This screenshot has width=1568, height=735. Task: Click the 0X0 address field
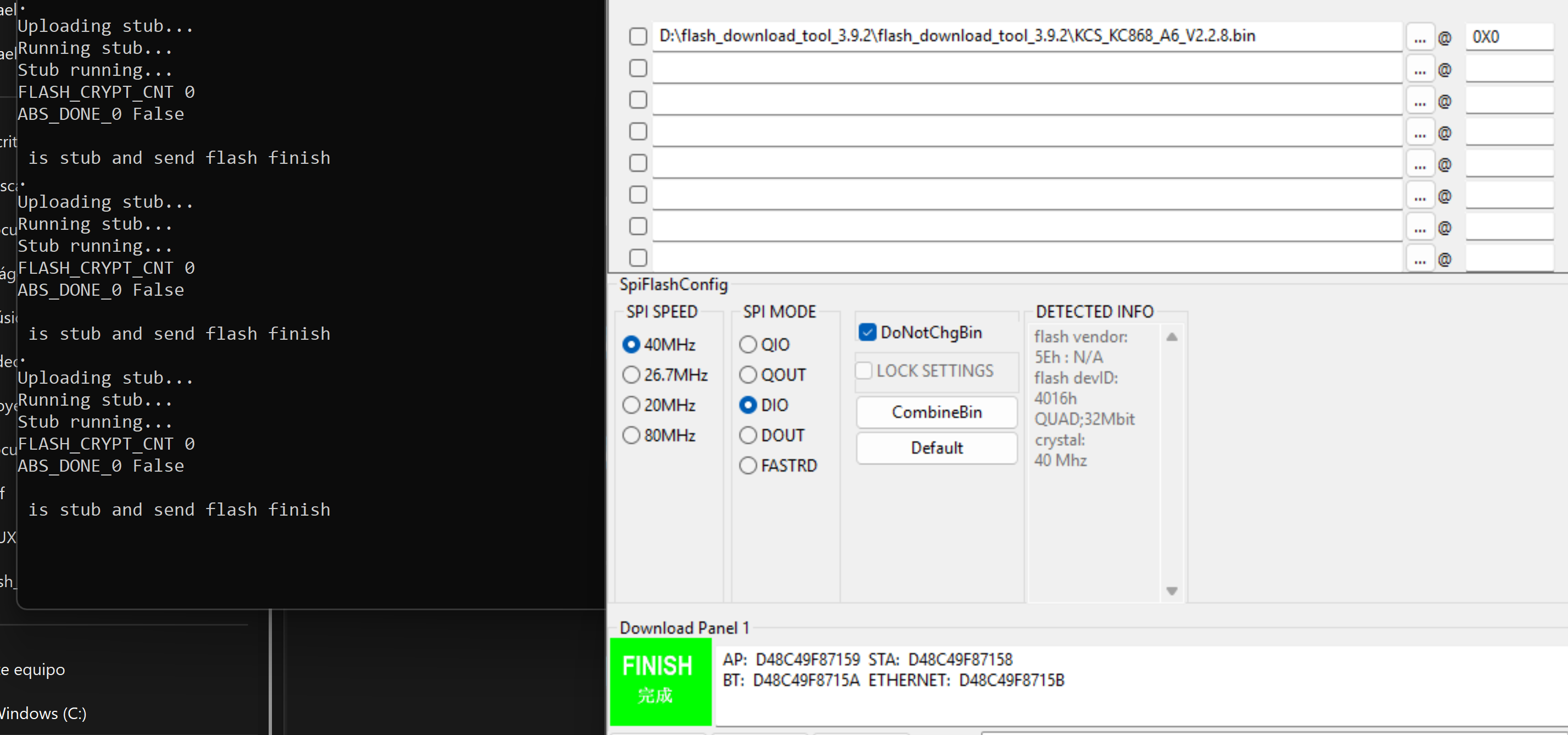coord(1508,36)
